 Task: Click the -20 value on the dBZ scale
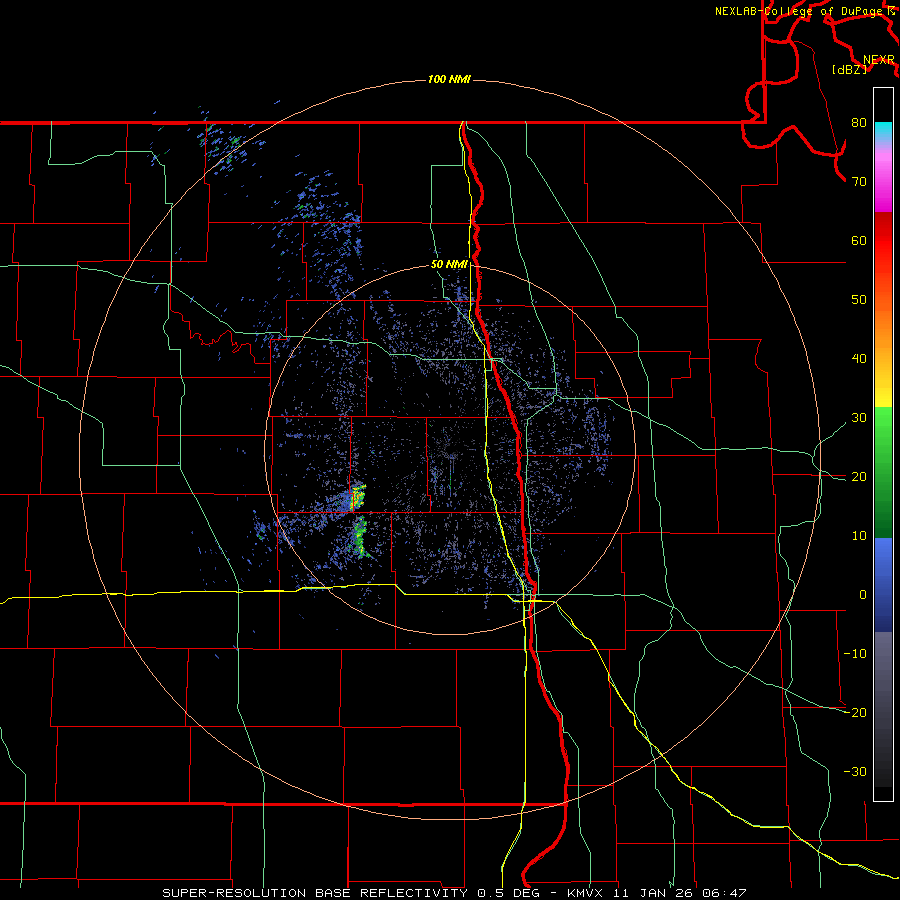tap(855, 712)
